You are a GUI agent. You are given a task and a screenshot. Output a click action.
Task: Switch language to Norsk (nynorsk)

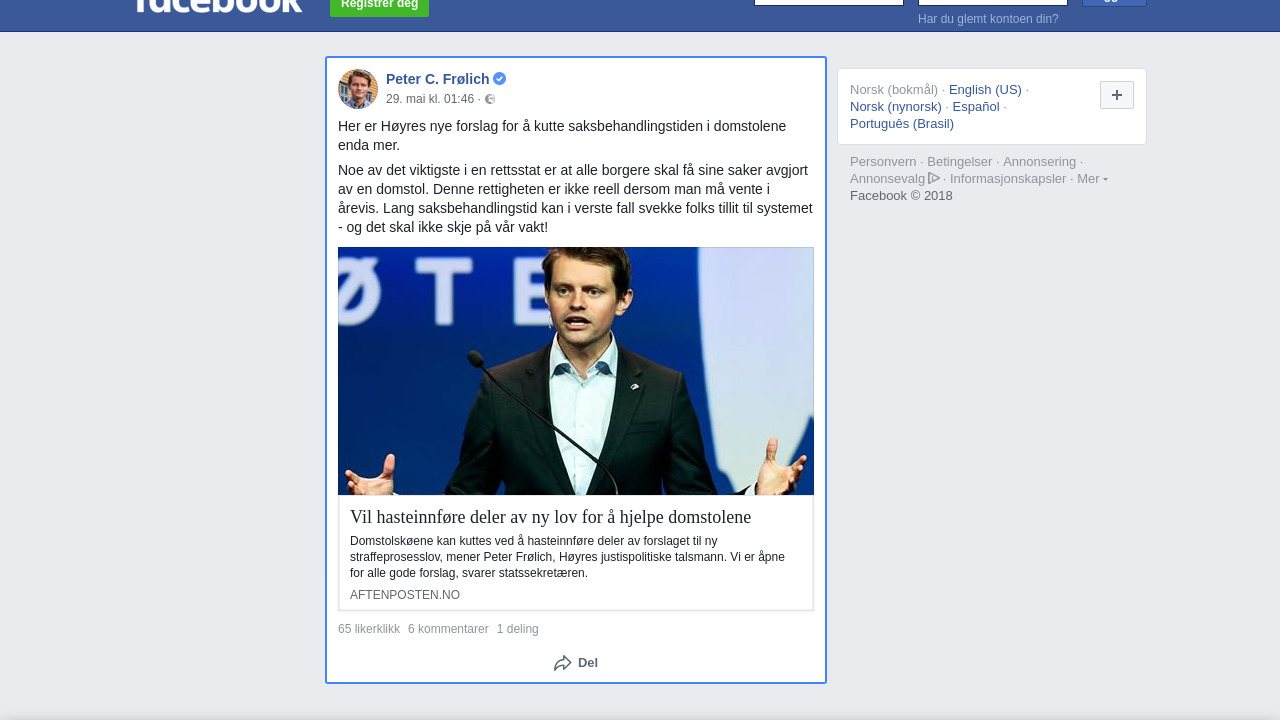tap(896, 107)
